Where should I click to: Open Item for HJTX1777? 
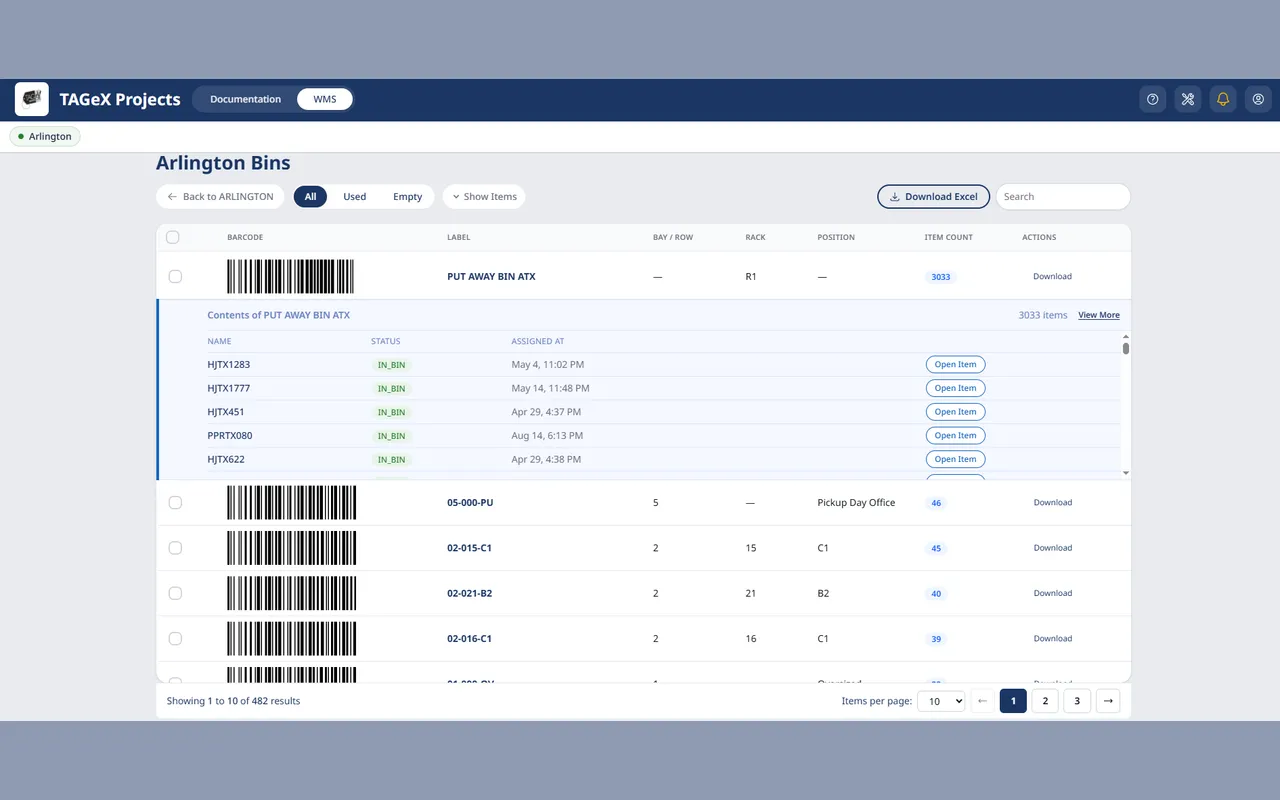pyautogui.click(x=955, y=388)
